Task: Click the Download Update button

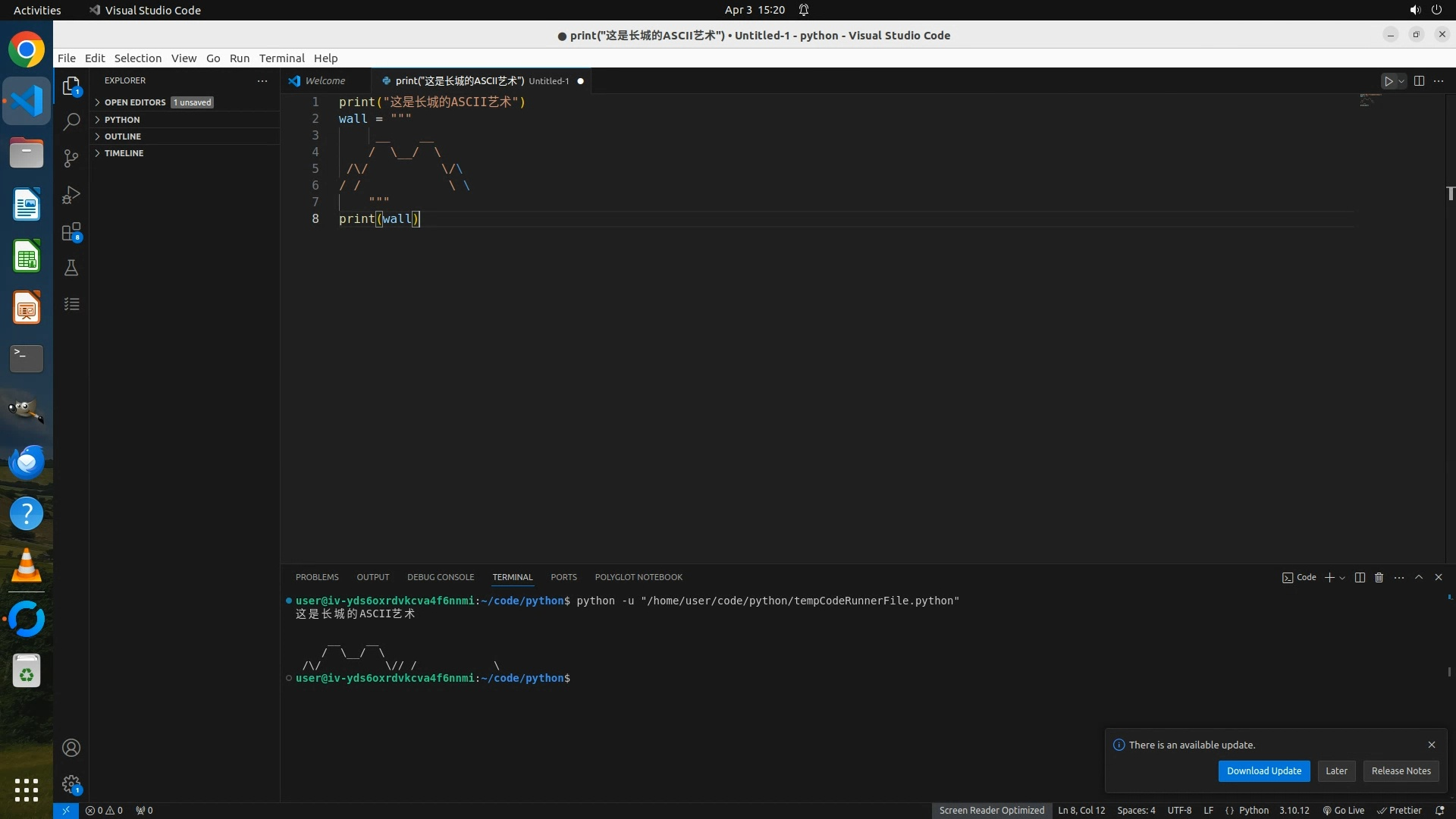Action: (x=1263, y=771)
